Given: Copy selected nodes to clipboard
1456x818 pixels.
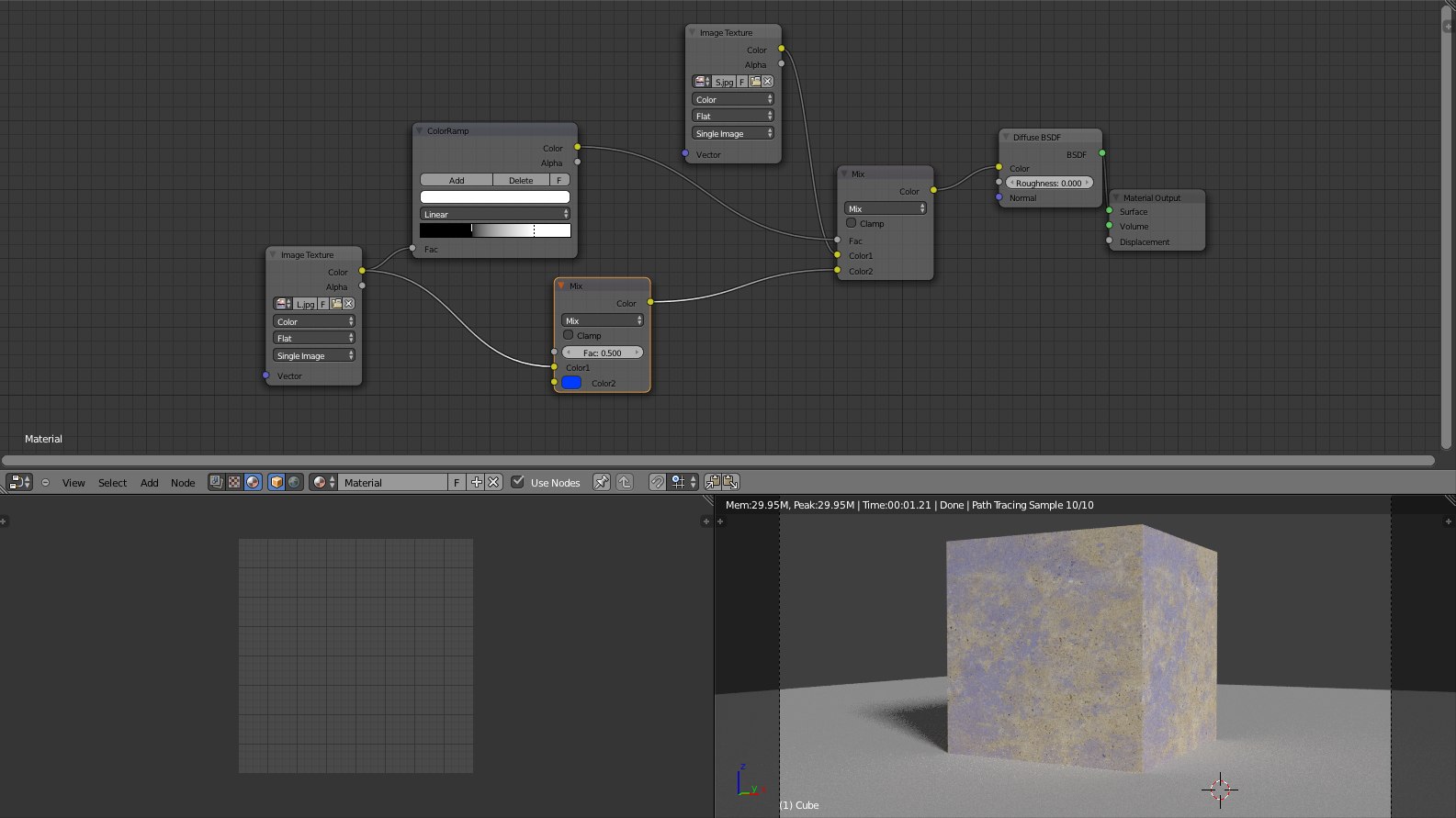Looking at the screenshot, I should [713, 482].
